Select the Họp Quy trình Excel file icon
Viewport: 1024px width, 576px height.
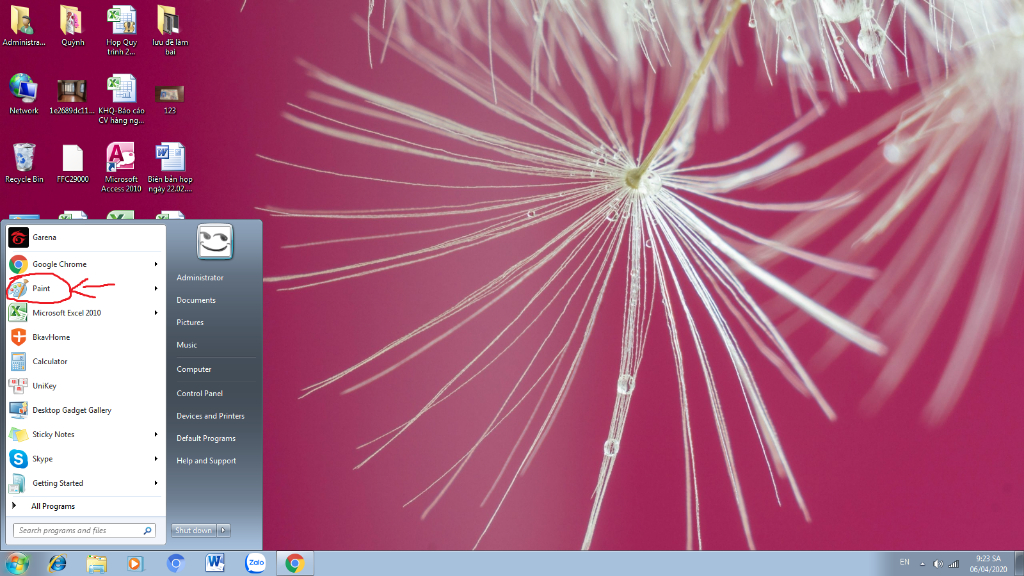pyautogui.click(x=121, y=30)
